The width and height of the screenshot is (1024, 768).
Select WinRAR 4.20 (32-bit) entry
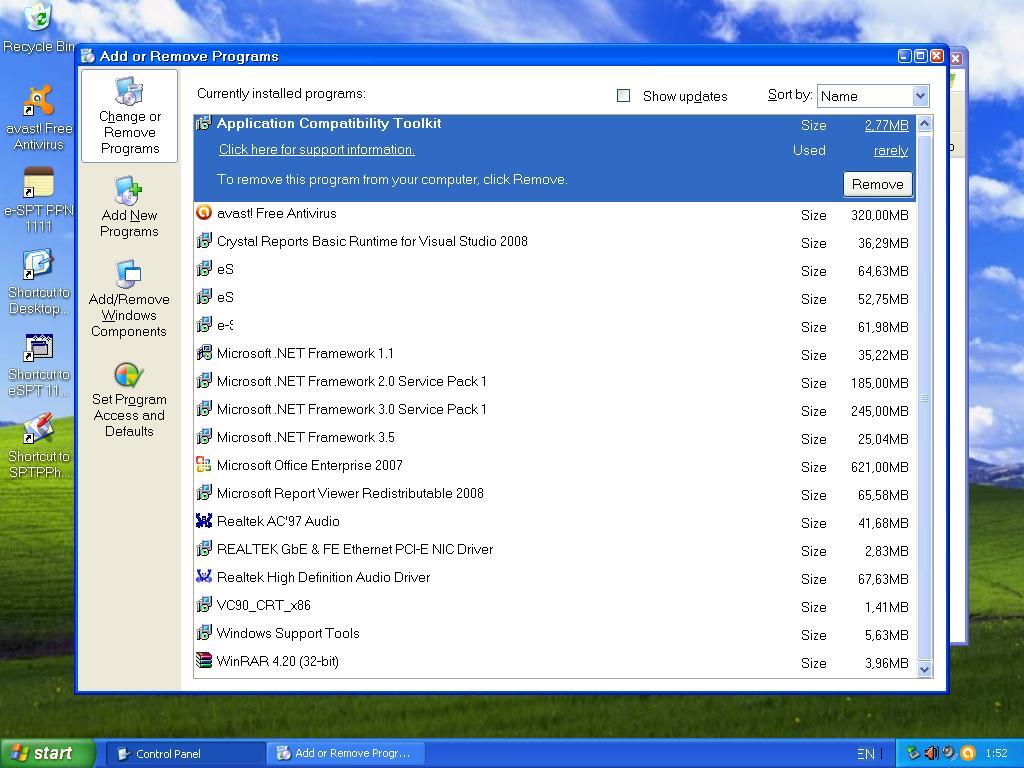(278, 662)
